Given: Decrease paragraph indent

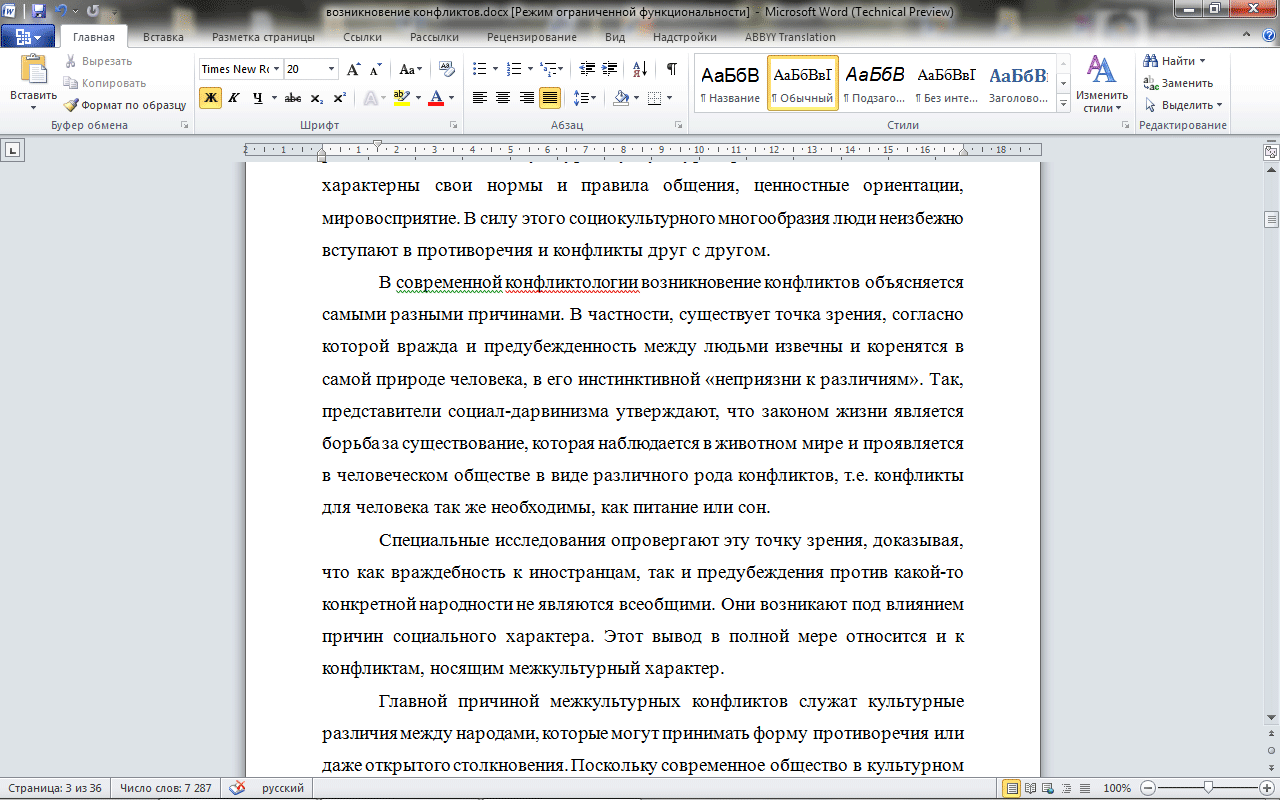Looking at the screenshot, I should tap(587, 69).
